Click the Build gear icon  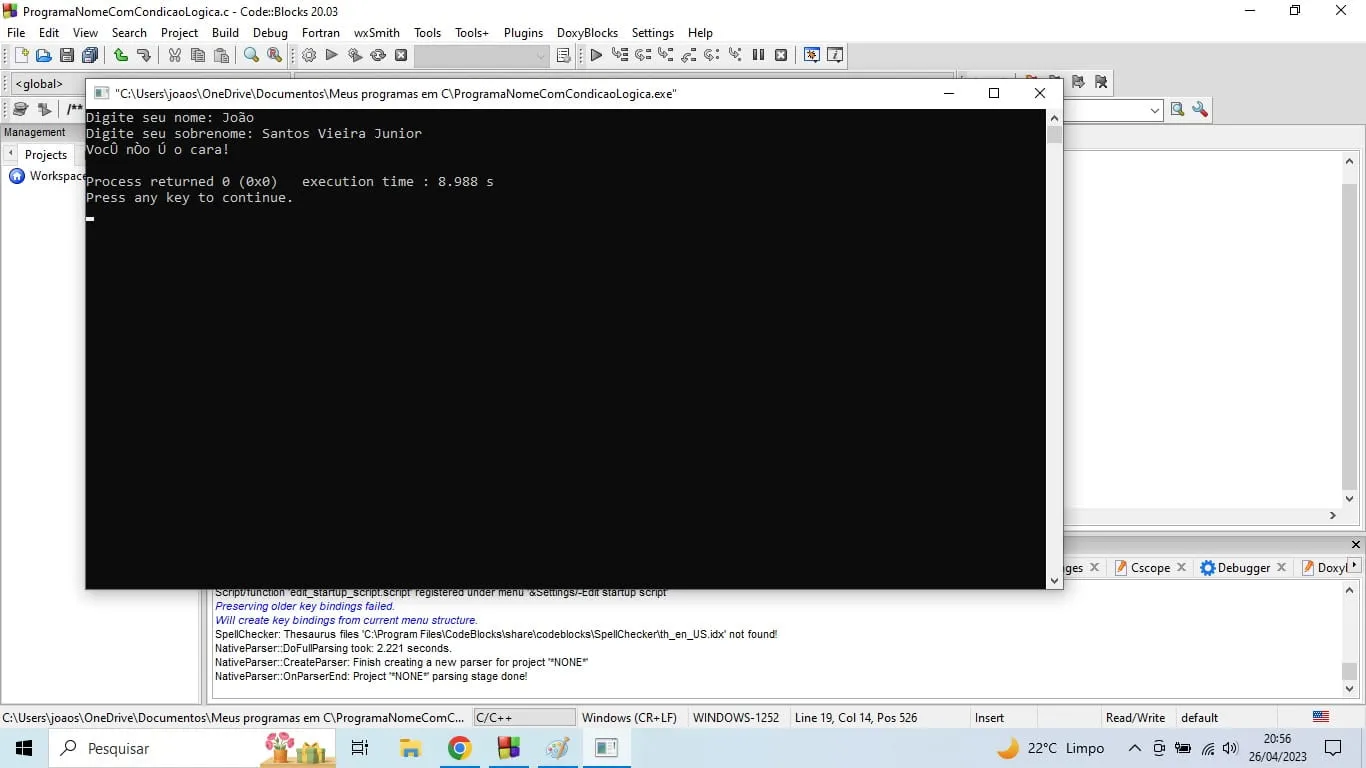pyautogui.click(x=309, y=56)
